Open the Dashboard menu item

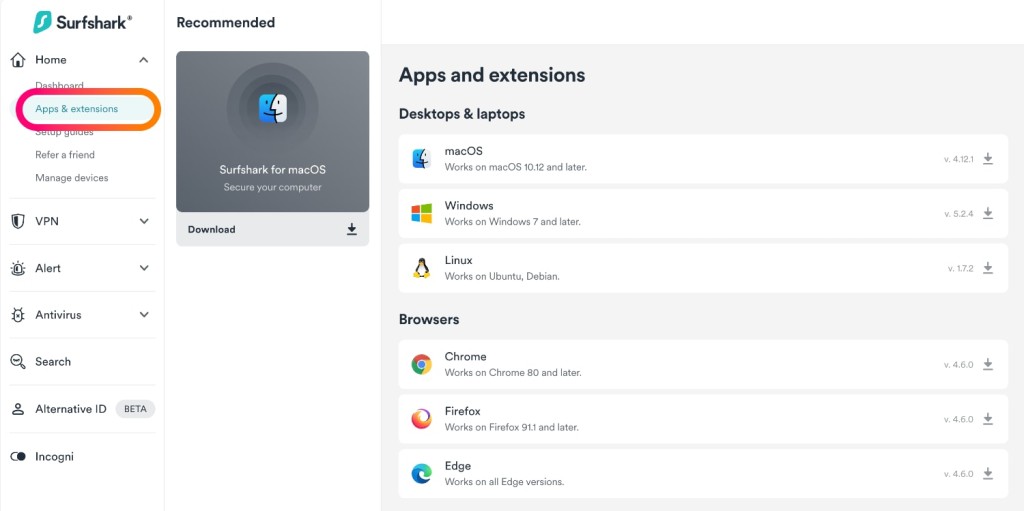[59, 86]
